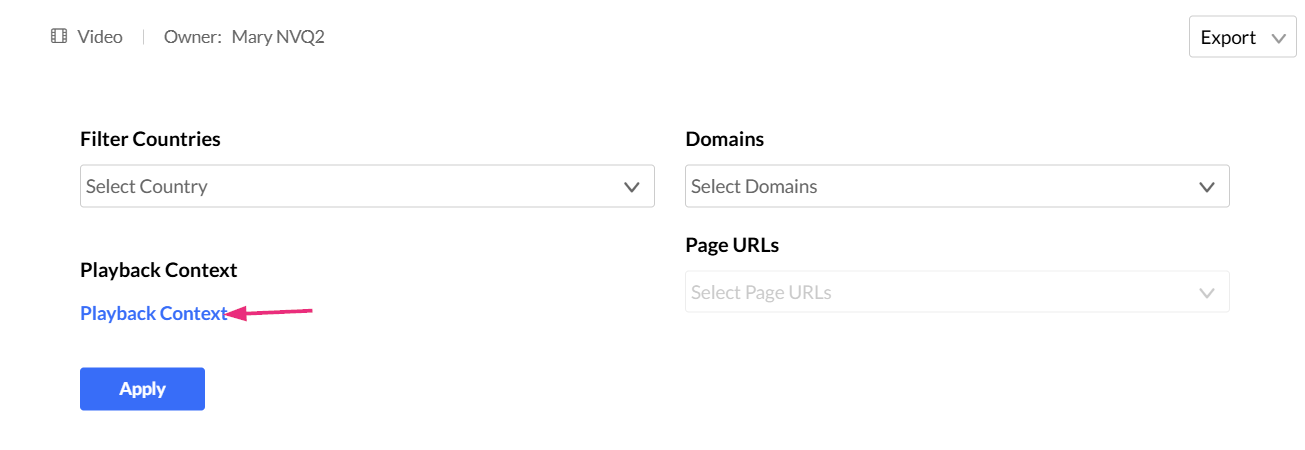
Task: Click the Page URLs heading label
Action: pyautogui.click(x=732, y=245)
